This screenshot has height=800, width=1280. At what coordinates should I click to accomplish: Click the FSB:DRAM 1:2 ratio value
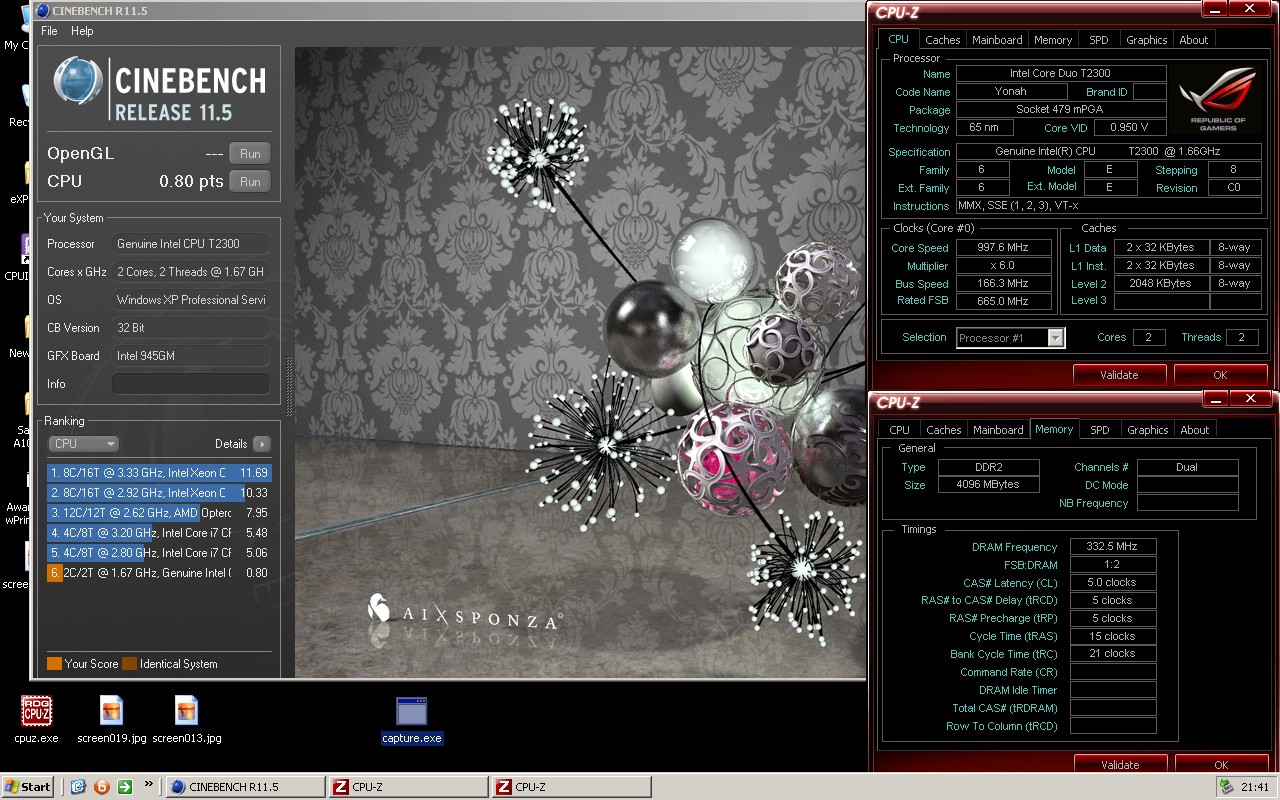(1113, 565)
